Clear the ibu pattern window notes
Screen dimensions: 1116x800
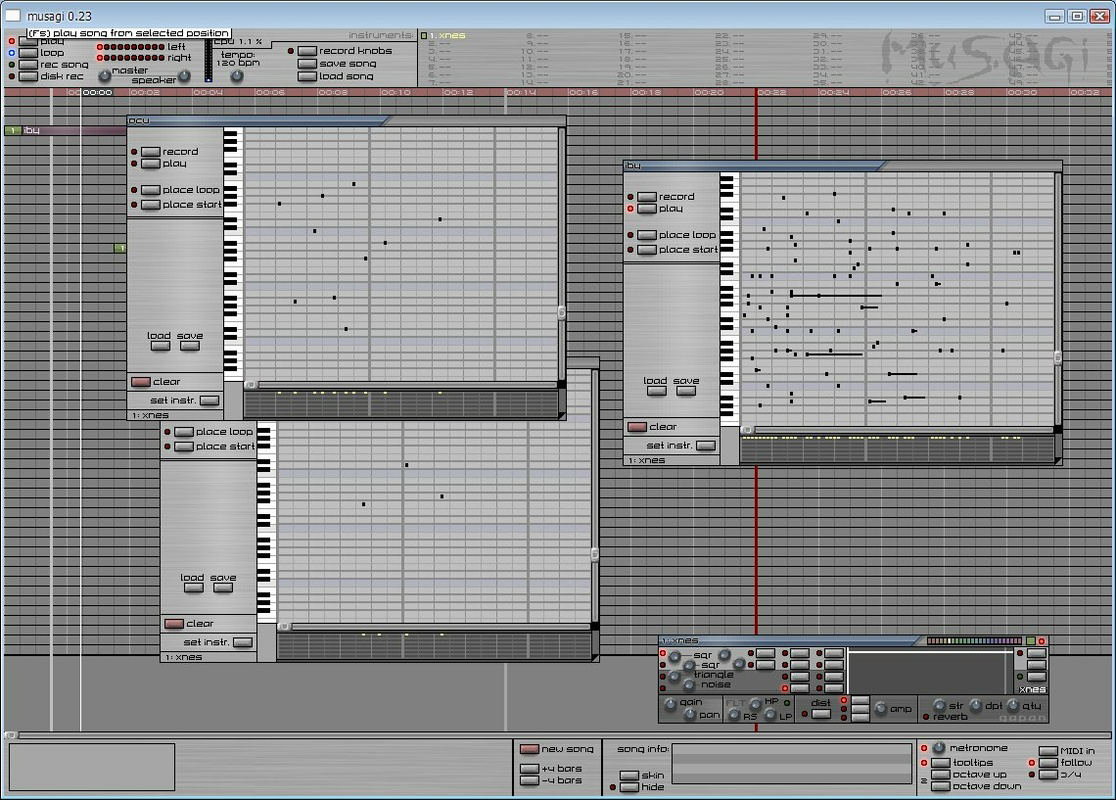coord(637,427)
